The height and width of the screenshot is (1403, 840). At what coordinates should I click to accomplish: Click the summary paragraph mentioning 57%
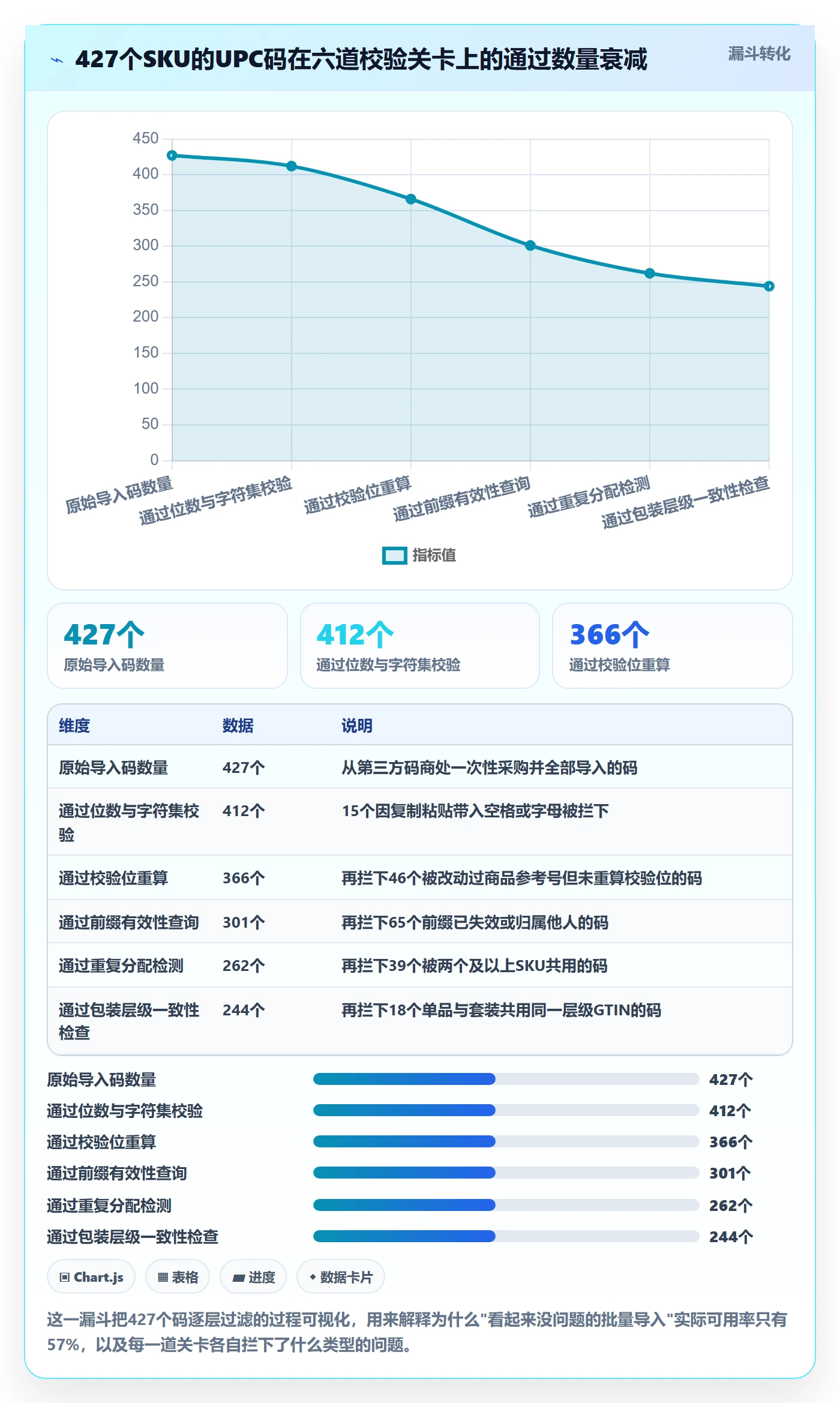(x=417, y=1332)
